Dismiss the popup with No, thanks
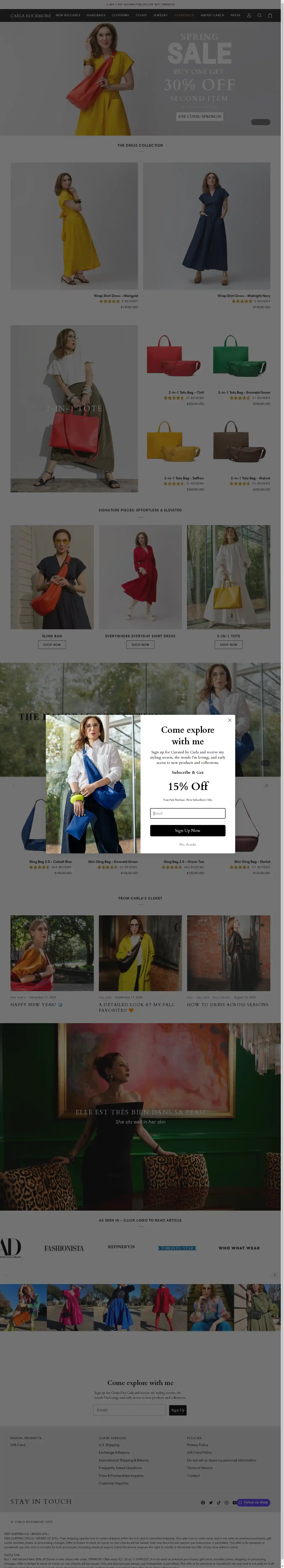Viewport: 284px width, 1568px height. [188, 844]
